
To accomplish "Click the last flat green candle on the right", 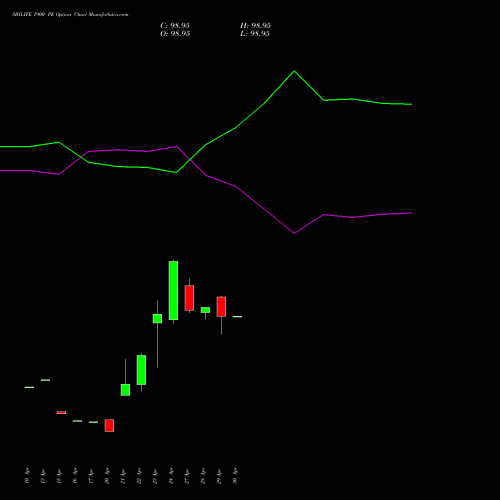I will pyautogui.click(x=237, y=316).
